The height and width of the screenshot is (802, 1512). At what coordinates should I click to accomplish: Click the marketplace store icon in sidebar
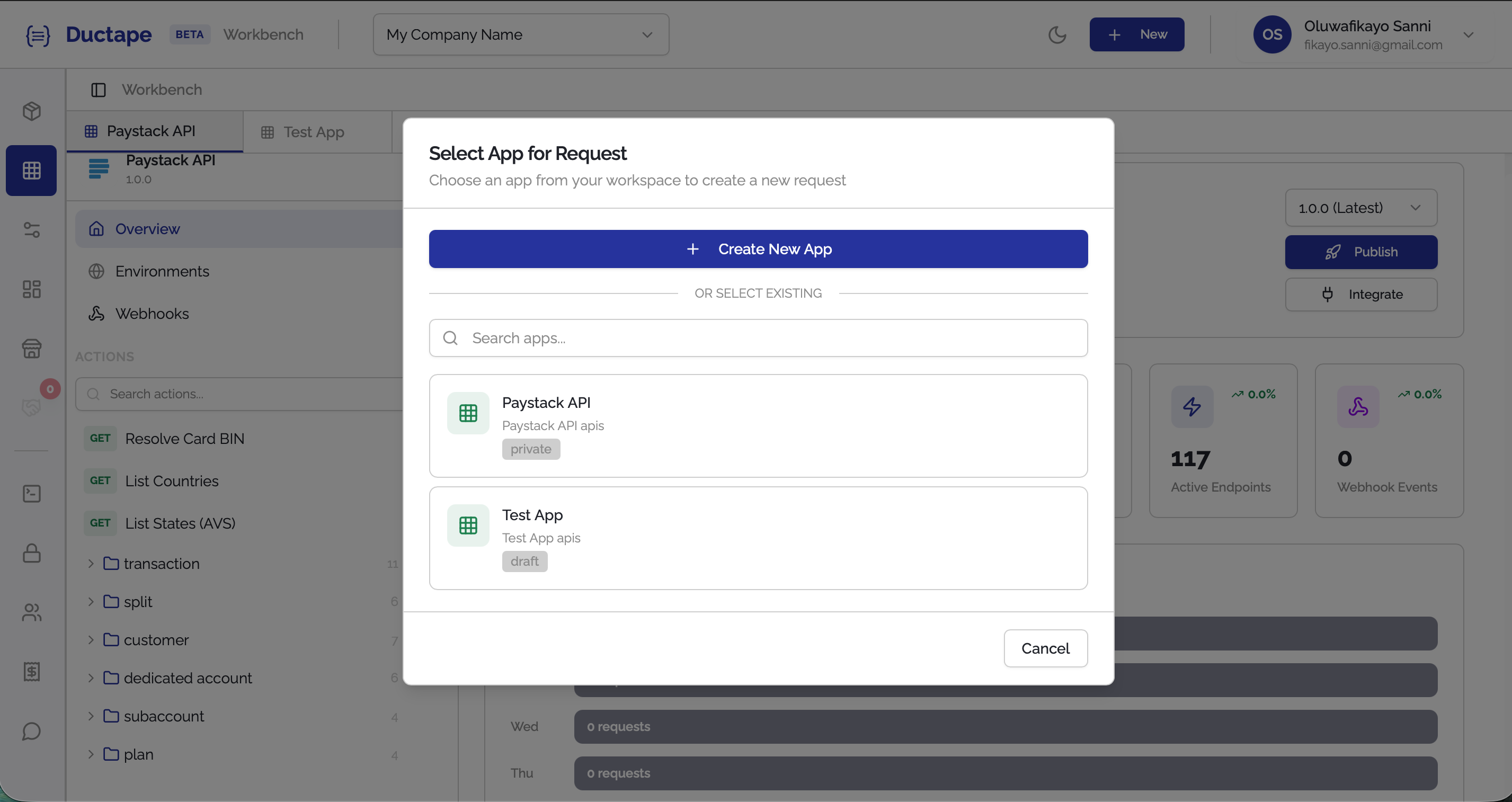(x=31, y=349)
